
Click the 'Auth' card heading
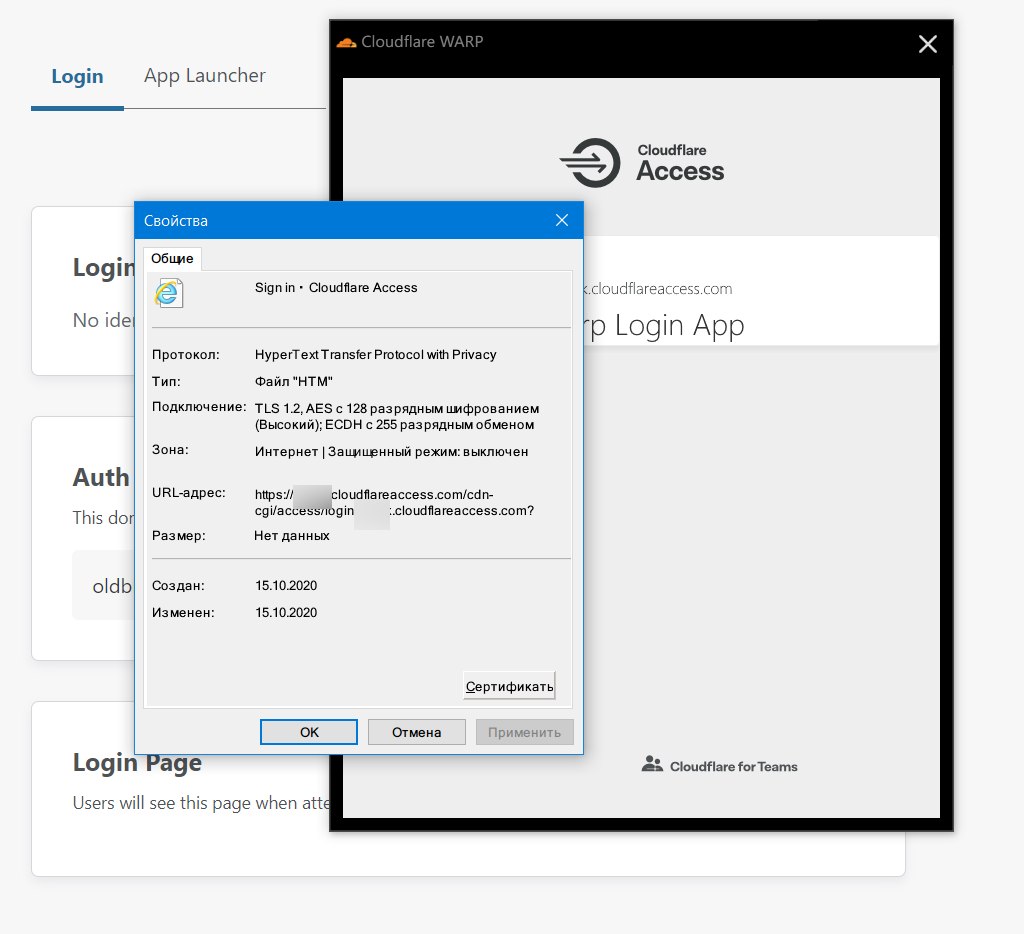101,477
